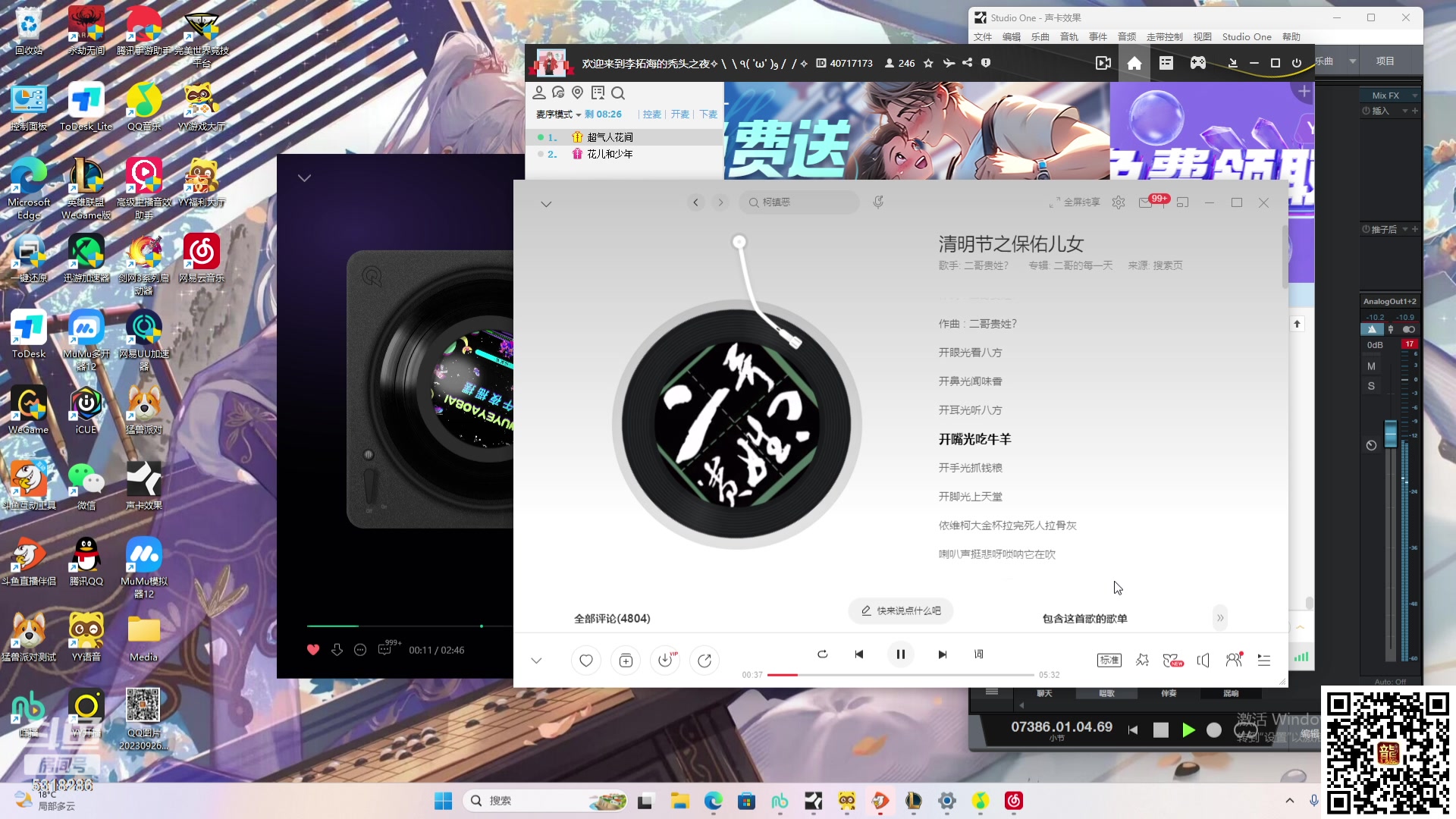Focus the music search box

(799, 202)
